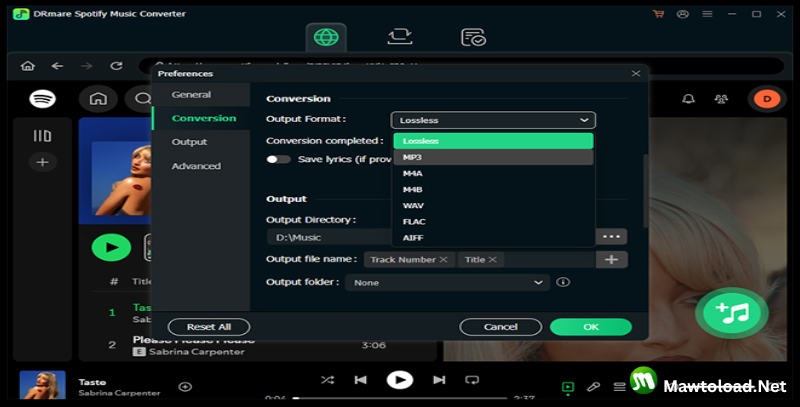Click the shopping cart purchase icon
Viewport: 800px width, 407px height.
[658, 14]
